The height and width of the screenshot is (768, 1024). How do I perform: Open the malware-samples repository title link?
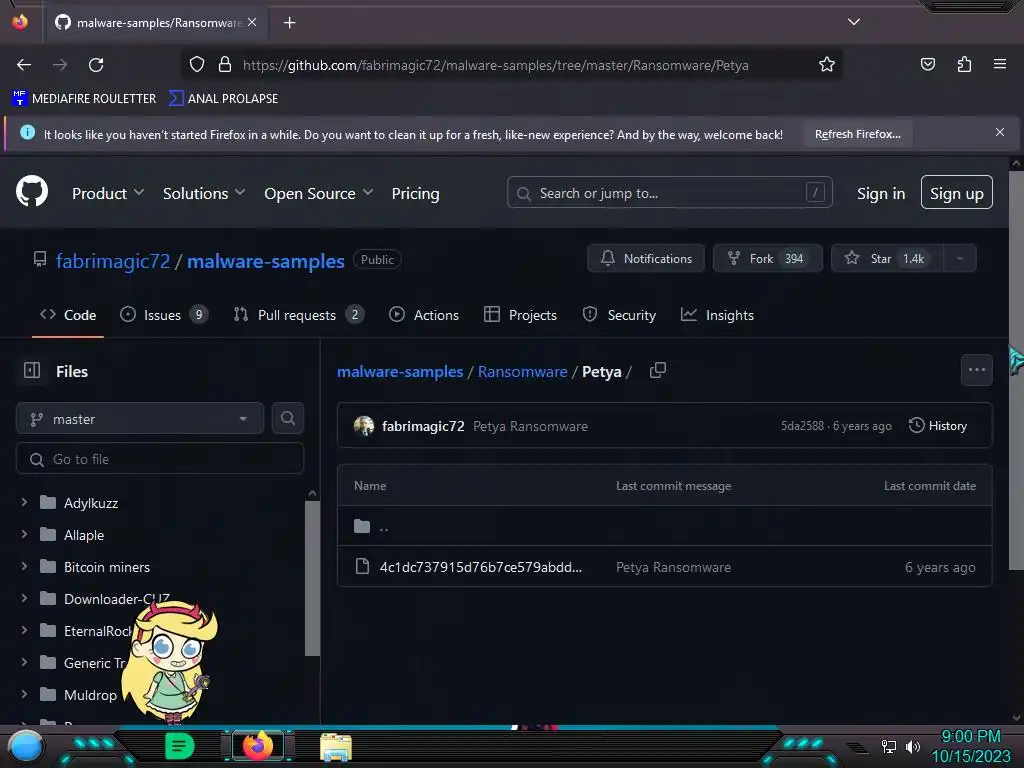point(266,261)
